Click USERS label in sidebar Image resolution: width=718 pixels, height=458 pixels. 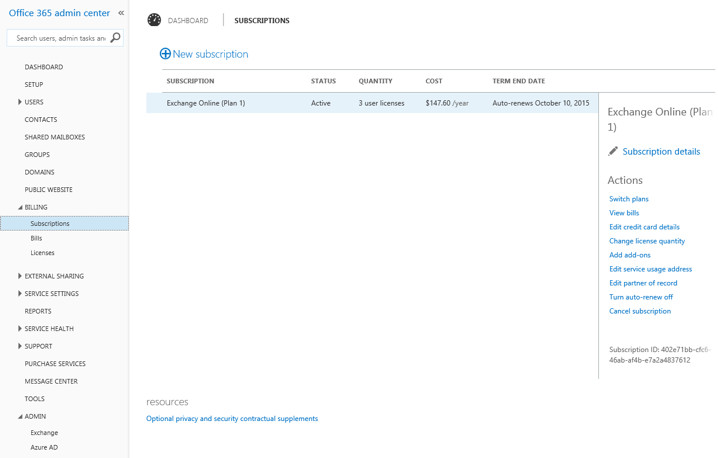click(34, 102)
